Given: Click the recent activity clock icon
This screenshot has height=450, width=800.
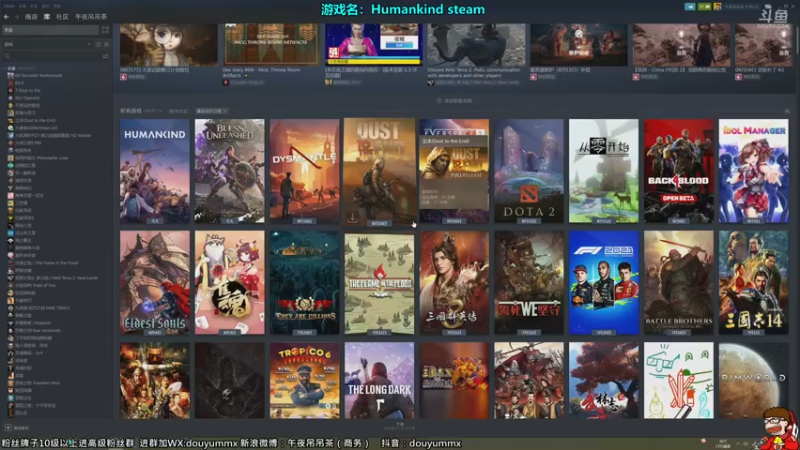Looking at the screenshot, I should [98, 44].
